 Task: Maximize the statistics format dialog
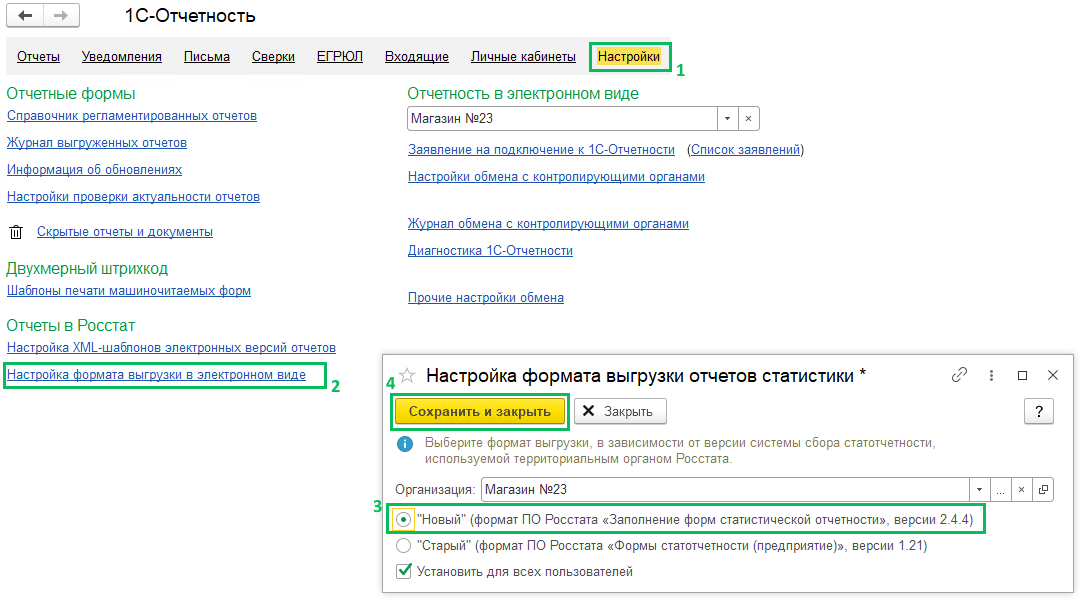click(x=1022, y=375)
